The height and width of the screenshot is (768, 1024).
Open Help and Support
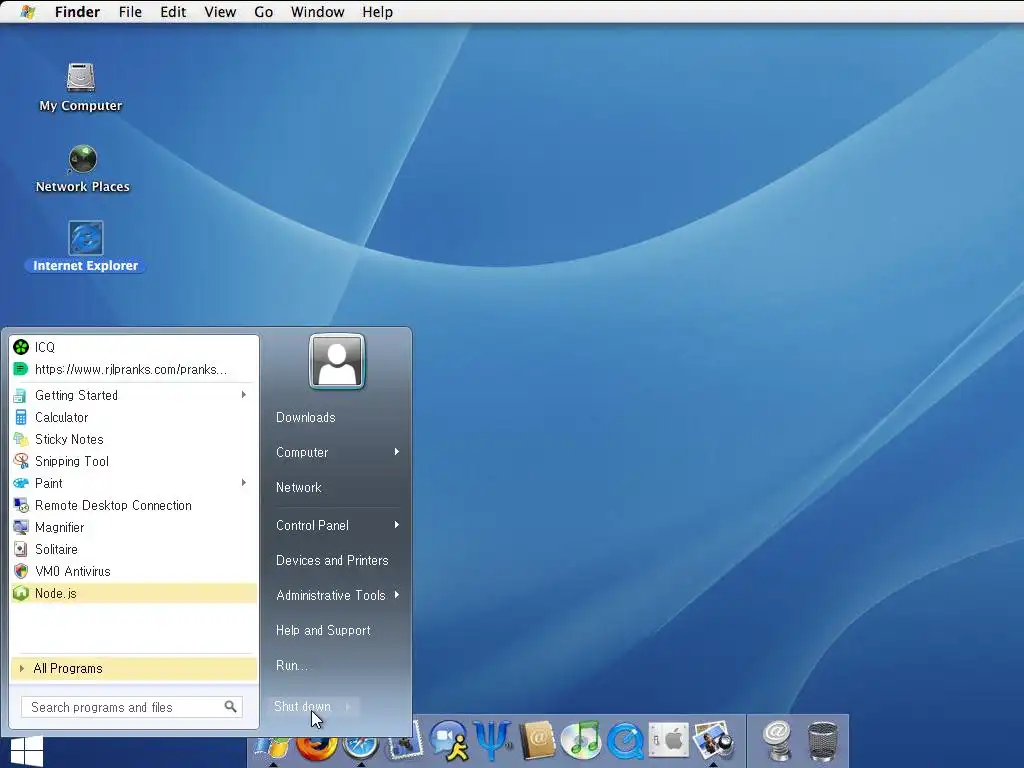pyautogui.click(x=323, y=630)
